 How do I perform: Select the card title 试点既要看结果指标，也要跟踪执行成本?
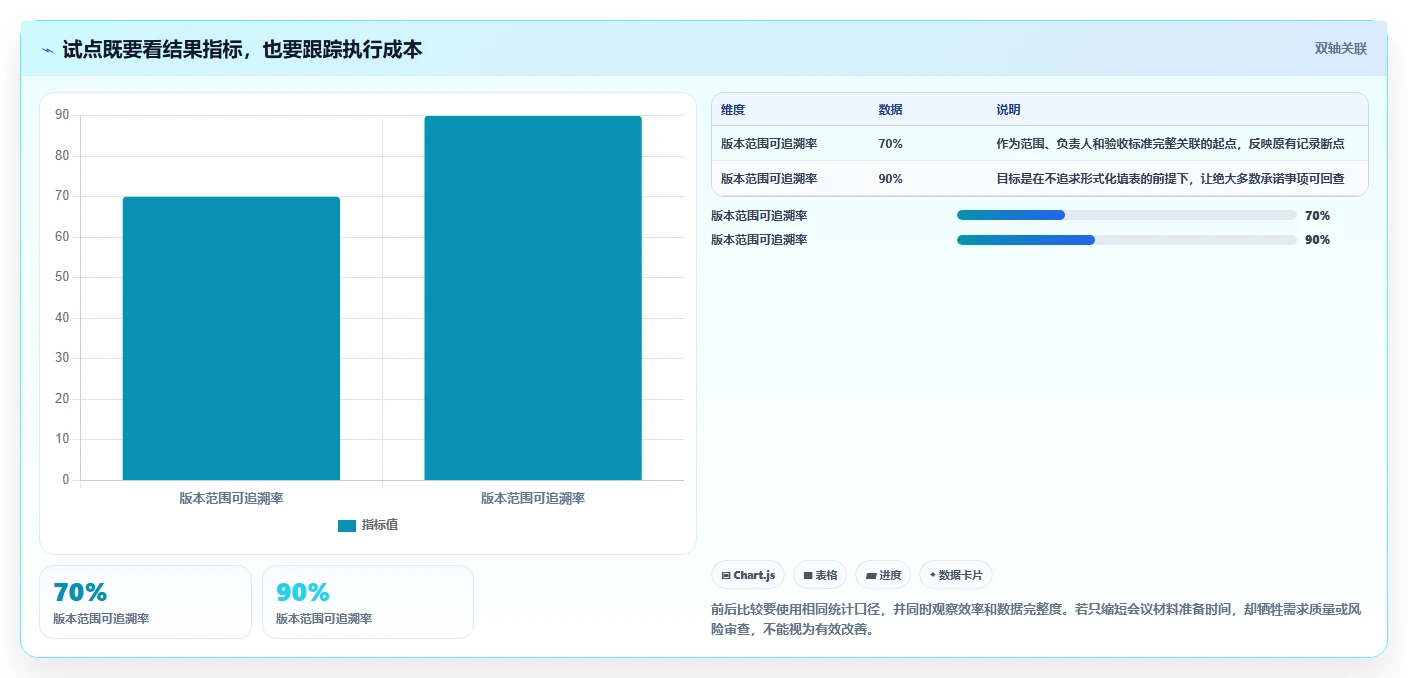point(242,49)
